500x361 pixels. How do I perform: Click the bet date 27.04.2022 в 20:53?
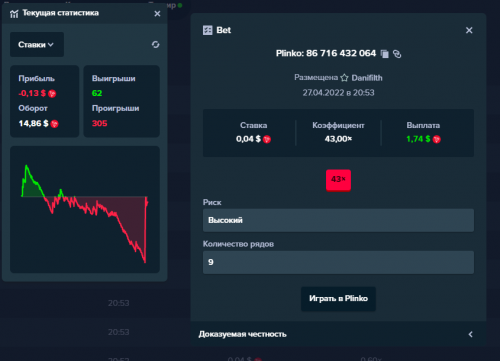(338, 93)
